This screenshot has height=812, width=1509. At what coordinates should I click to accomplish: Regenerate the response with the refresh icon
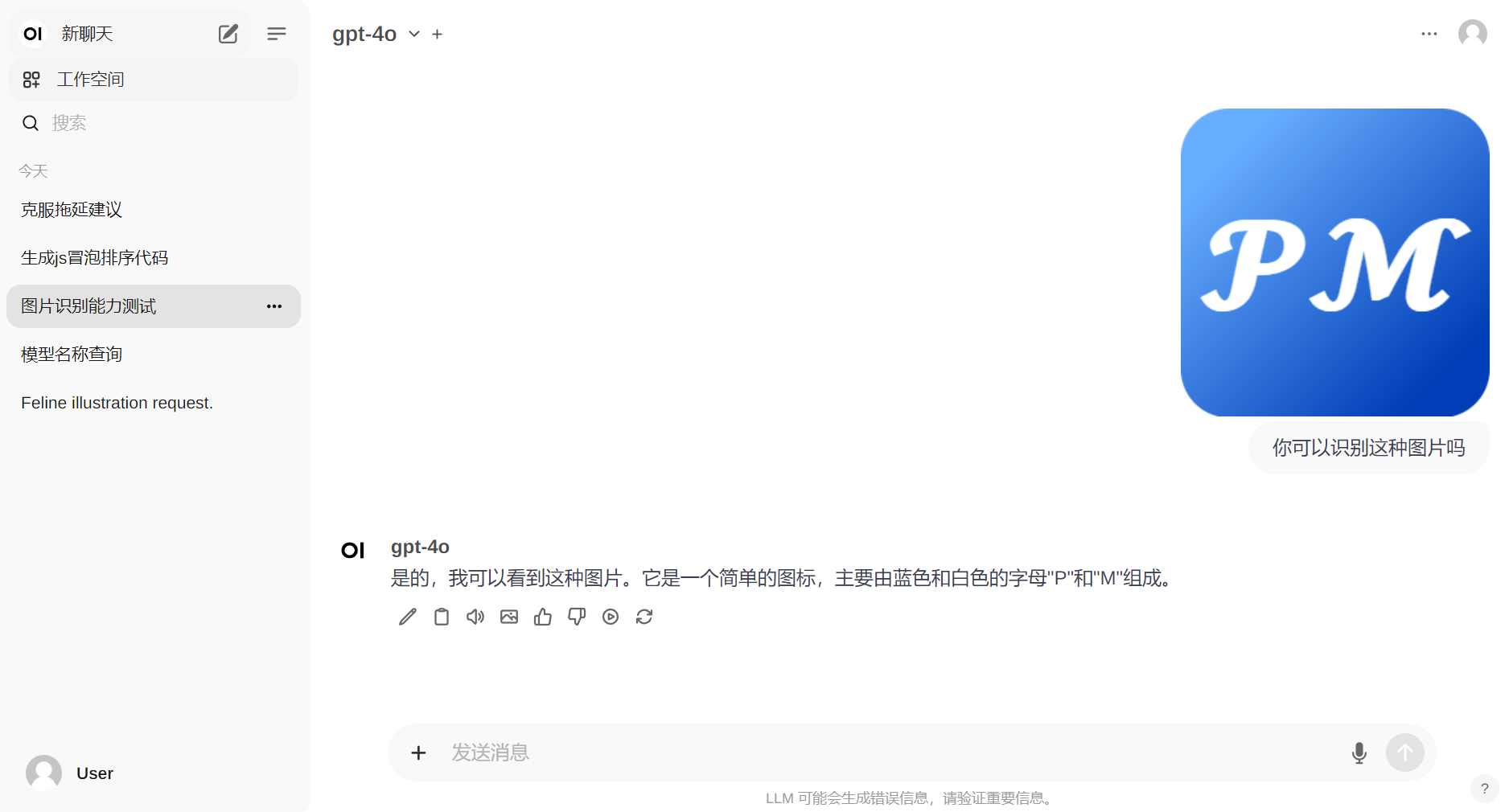644,617
